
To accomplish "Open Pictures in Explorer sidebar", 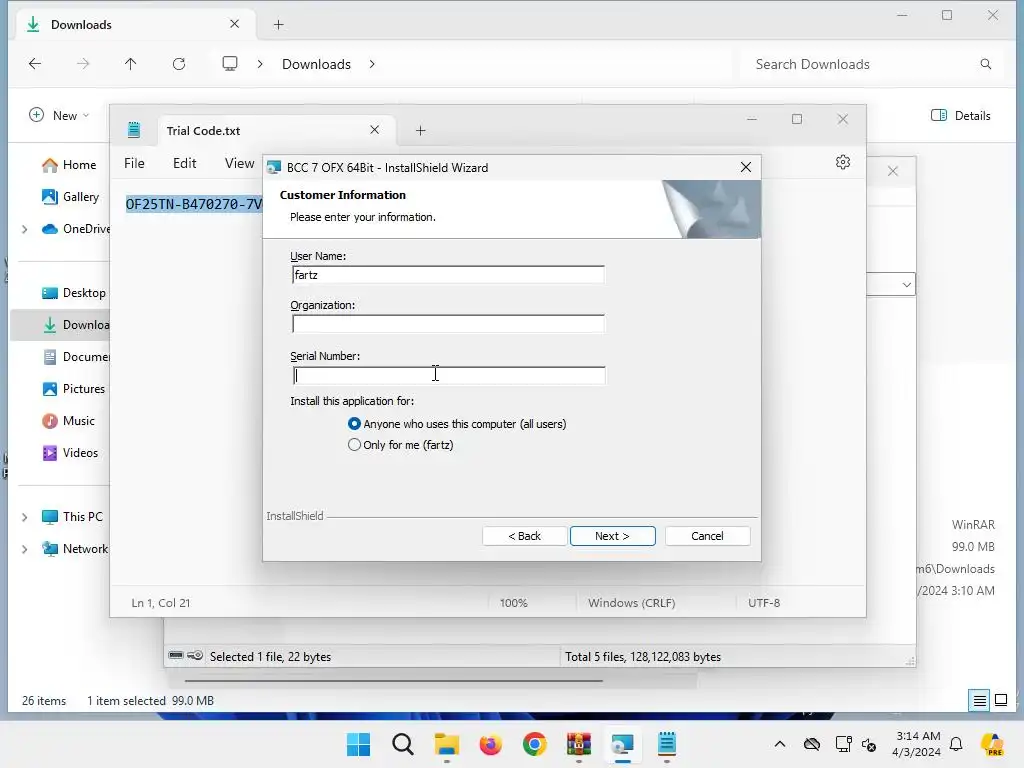I will tap(74, 389).
